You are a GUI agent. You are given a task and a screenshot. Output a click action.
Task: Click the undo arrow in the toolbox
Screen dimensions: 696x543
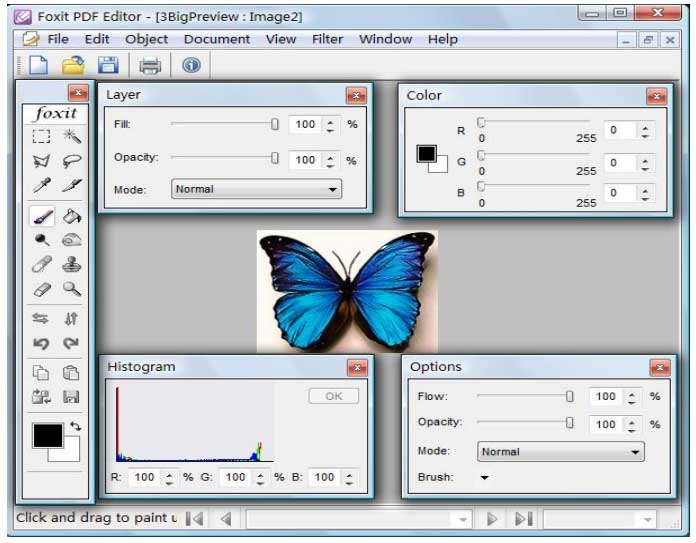click(x=41, y=343)
